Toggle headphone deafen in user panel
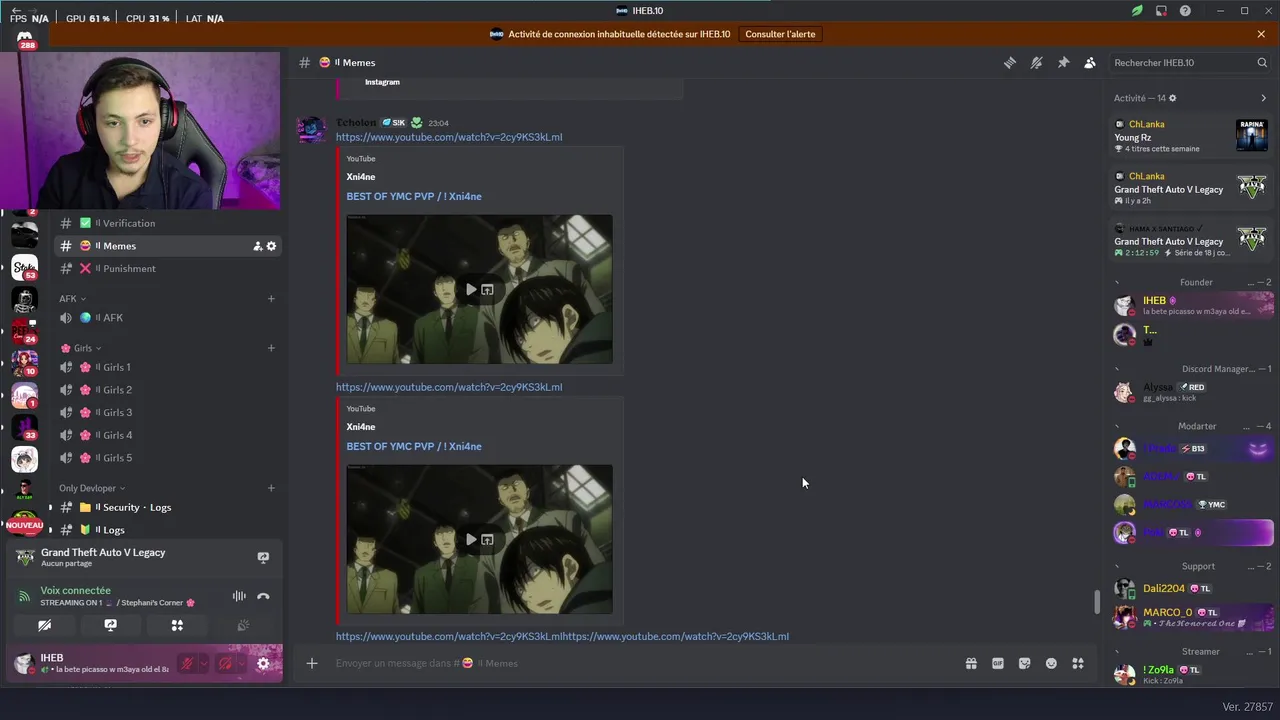The image size is (1280, 720). pyautogui.click(x=226, y=663)
